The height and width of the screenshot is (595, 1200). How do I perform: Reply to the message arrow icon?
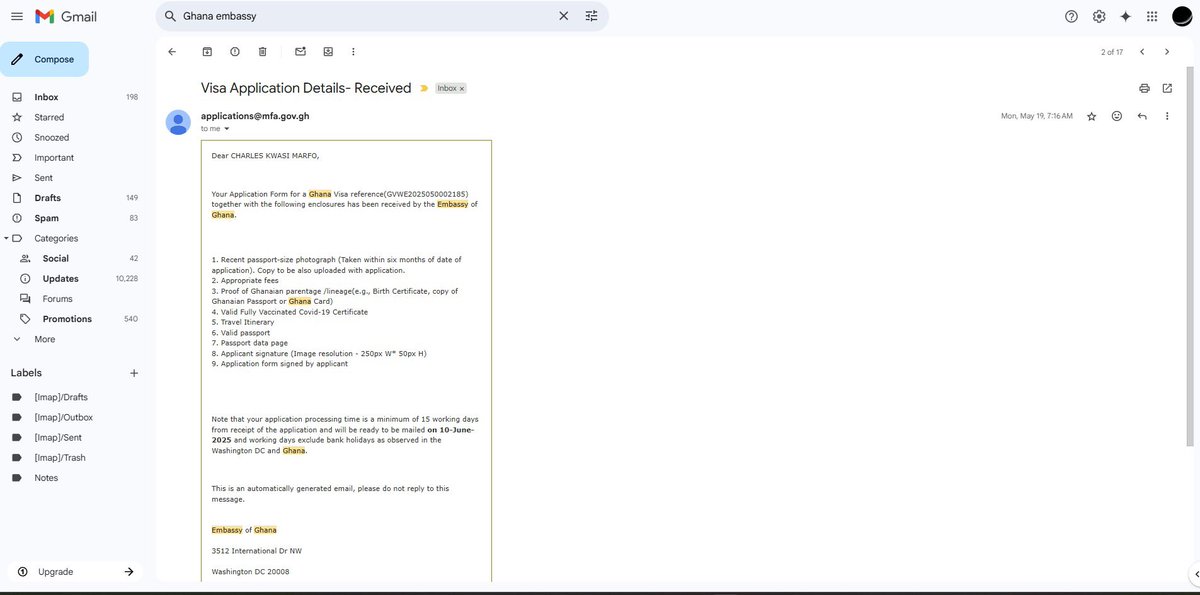pyautogui.click(x=1142, y=116)
